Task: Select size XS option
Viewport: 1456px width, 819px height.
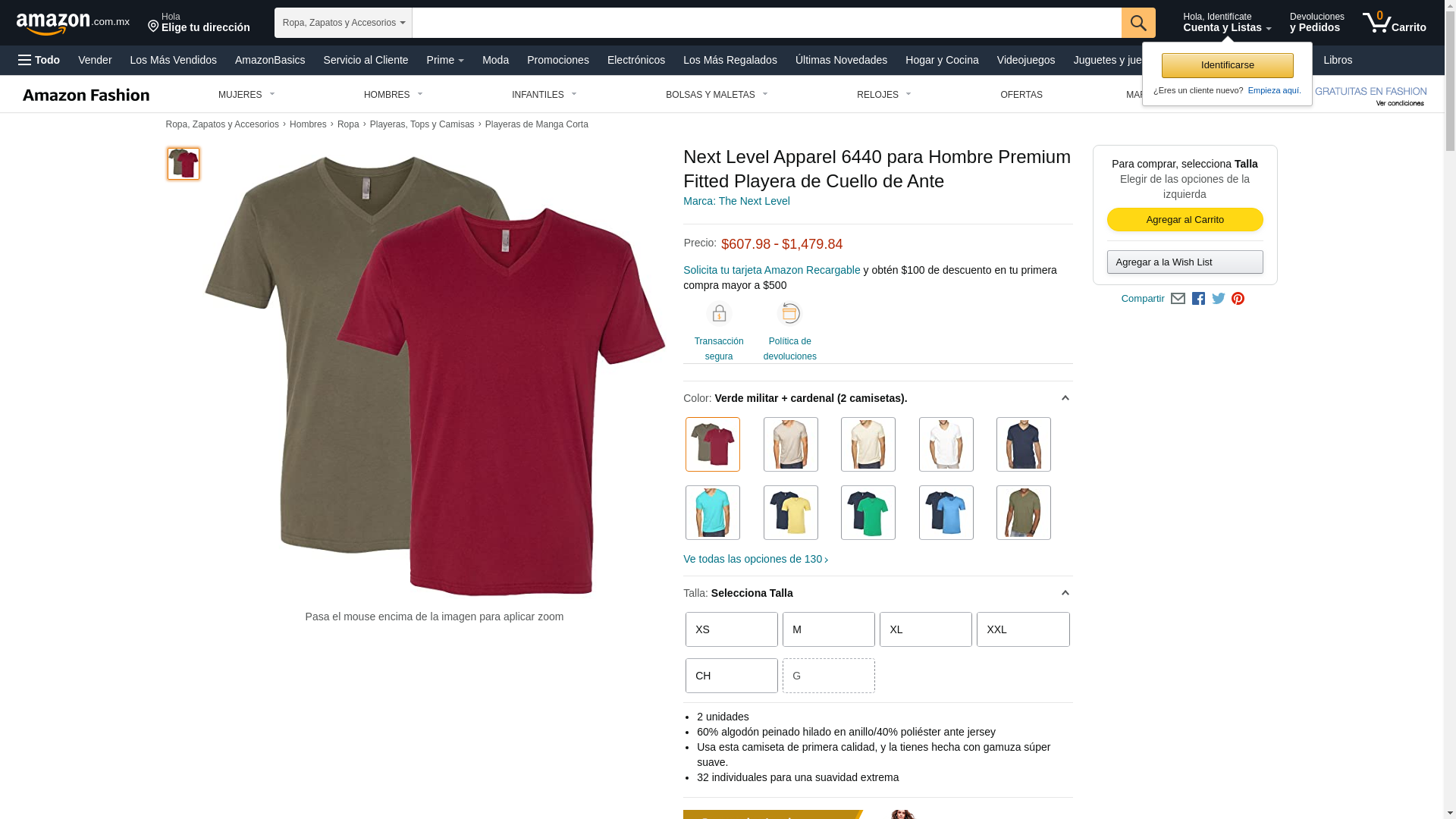Action: 732,629
